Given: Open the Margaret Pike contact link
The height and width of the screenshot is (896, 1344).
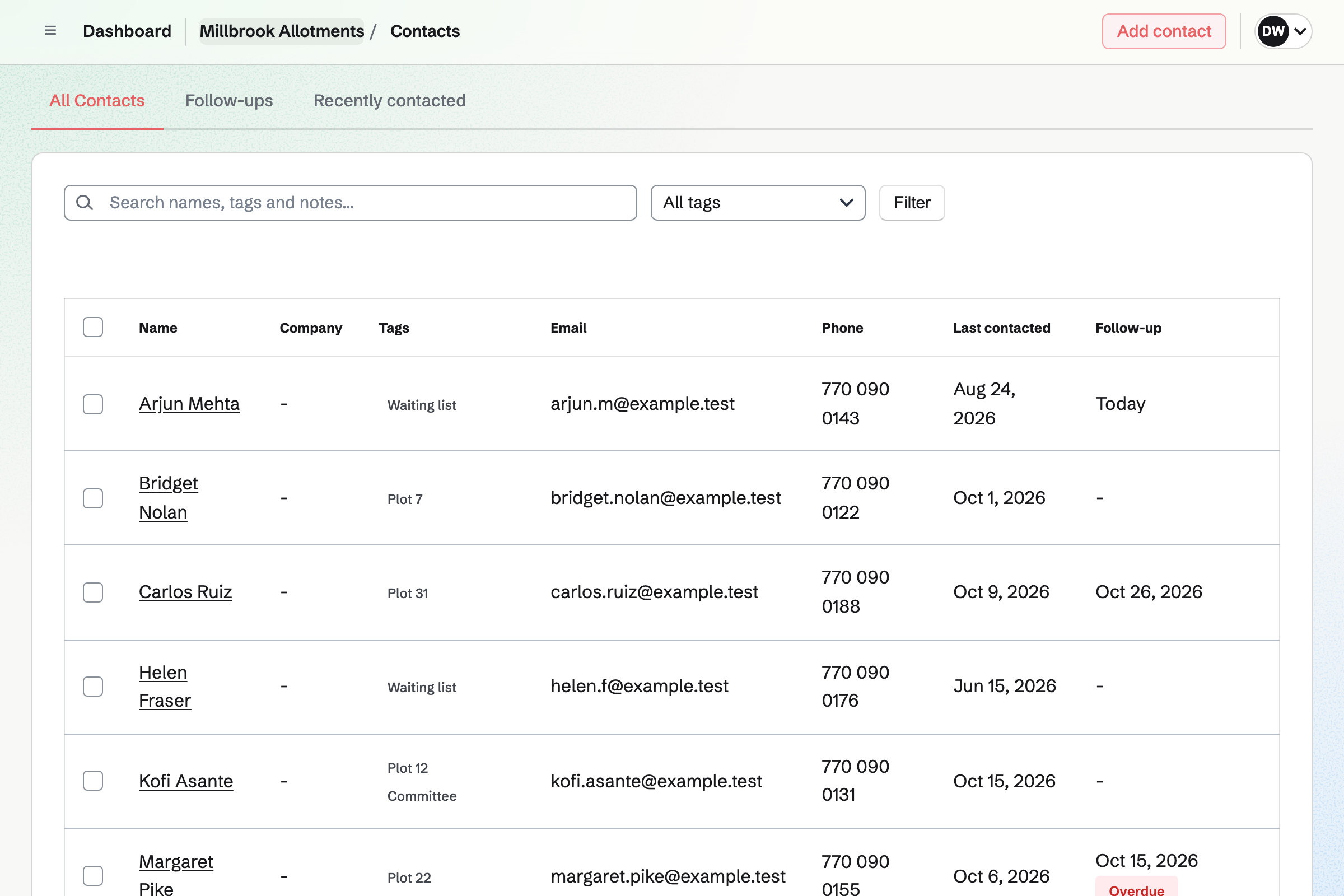Looking at the screenshot, I should 176,874.
